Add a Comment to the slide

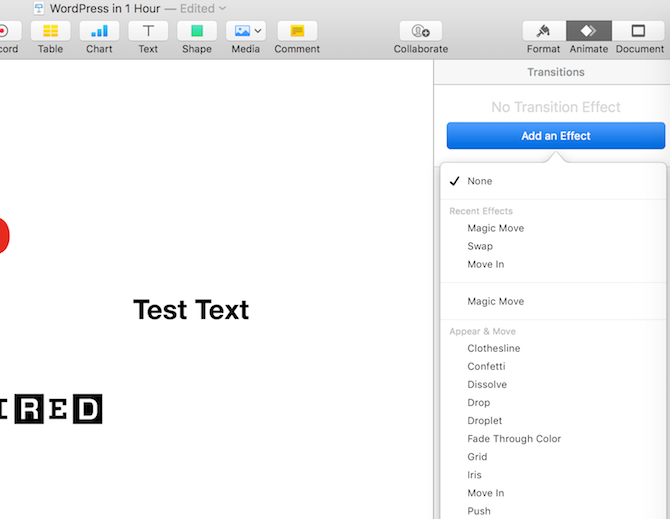coord(297,31)
